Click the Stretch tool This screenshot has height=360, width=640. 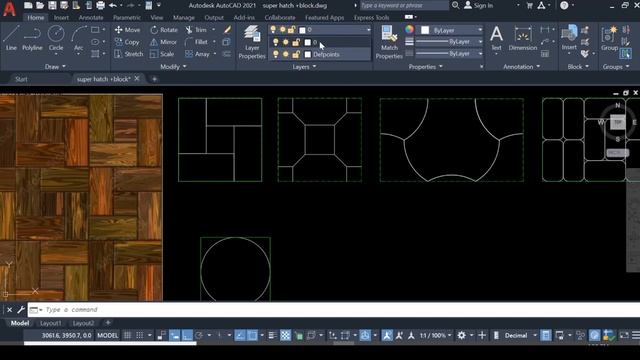[129, 54]
